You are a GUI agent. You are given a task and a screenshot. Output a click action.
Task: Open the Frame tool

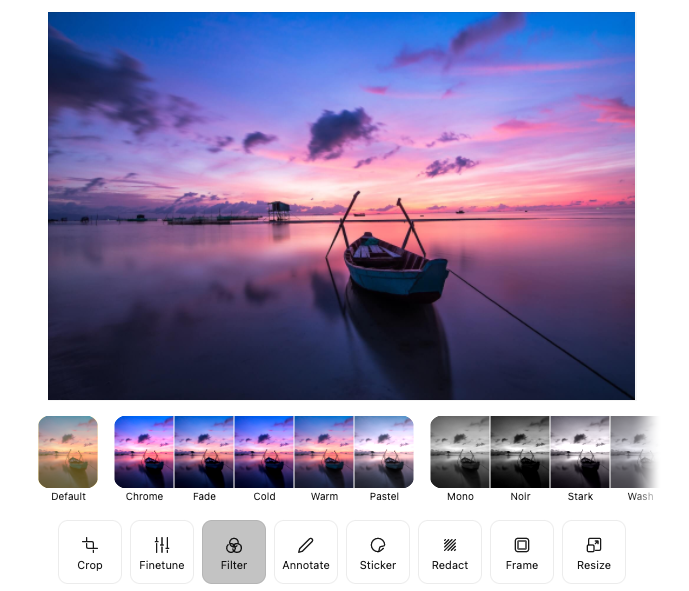point(522,552)
